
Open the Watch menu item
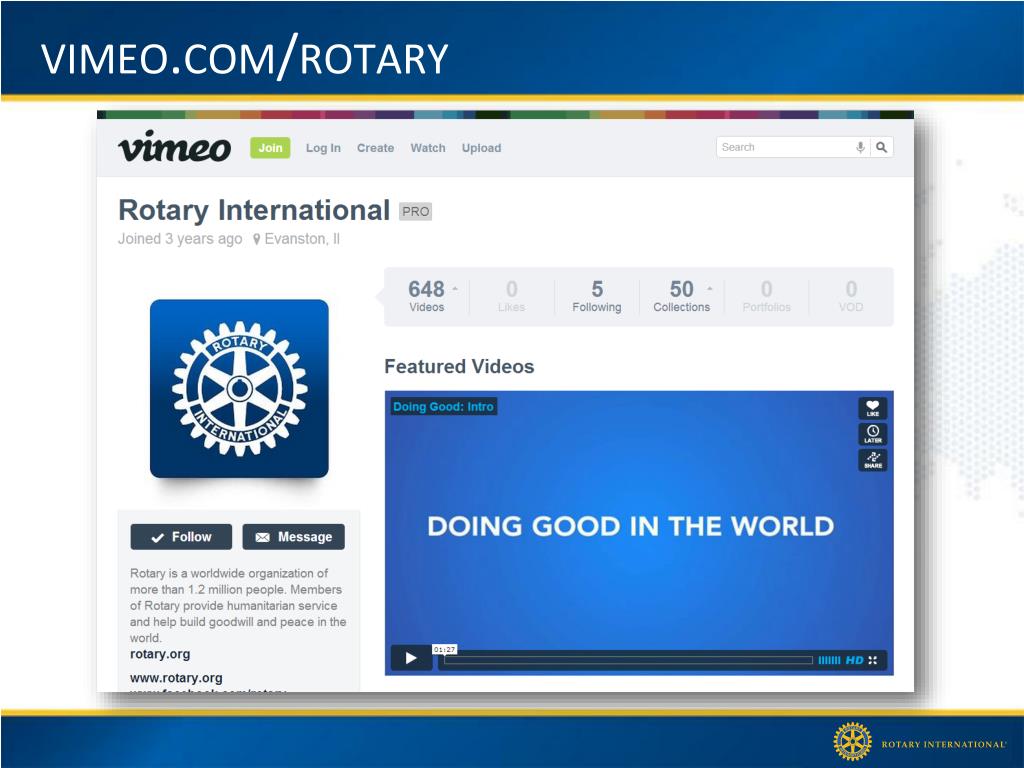coord(427,148)
